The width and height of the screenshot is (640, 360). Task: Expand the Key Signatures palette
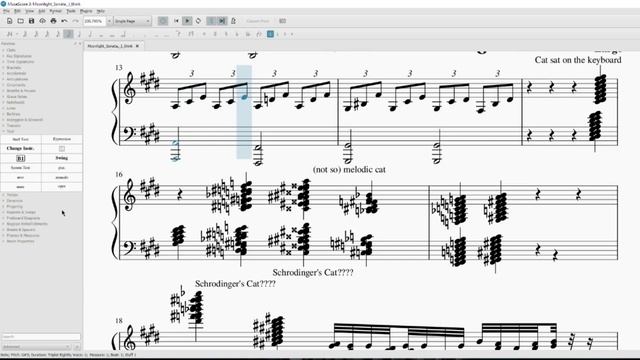pos(19,56)
